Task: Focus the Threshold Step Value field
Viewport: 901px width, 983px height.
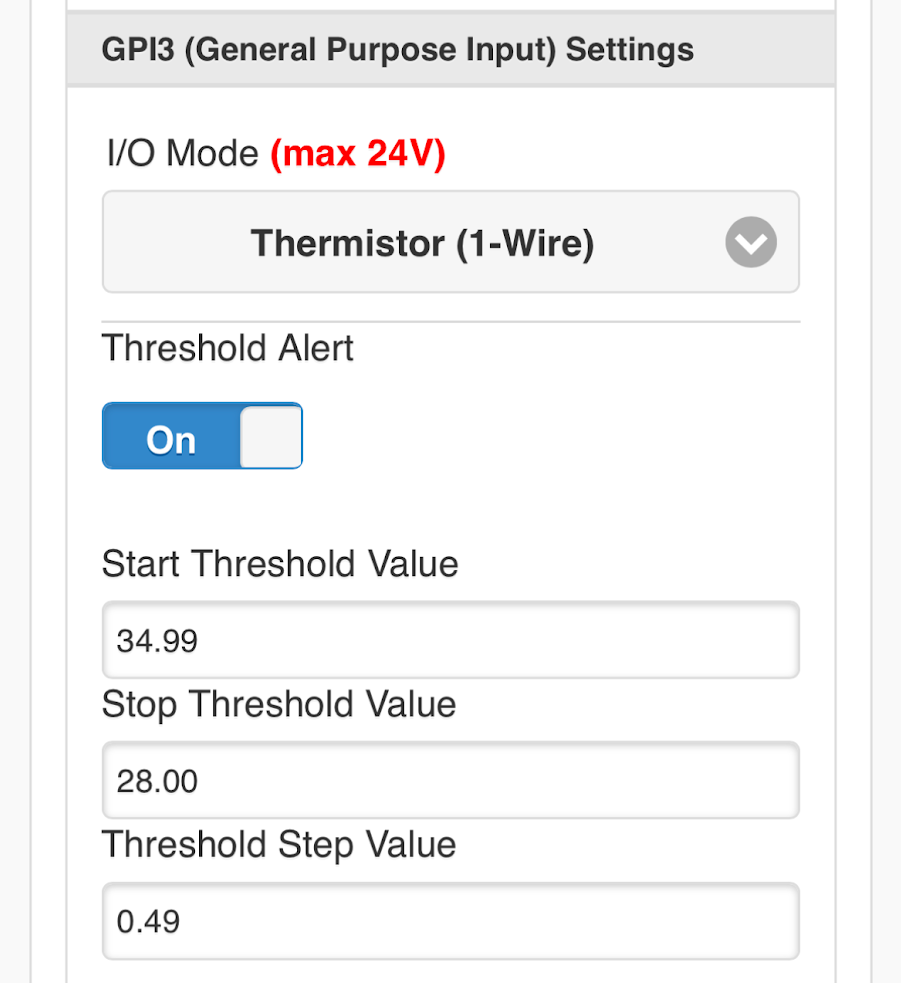Action: click(451, 921)
